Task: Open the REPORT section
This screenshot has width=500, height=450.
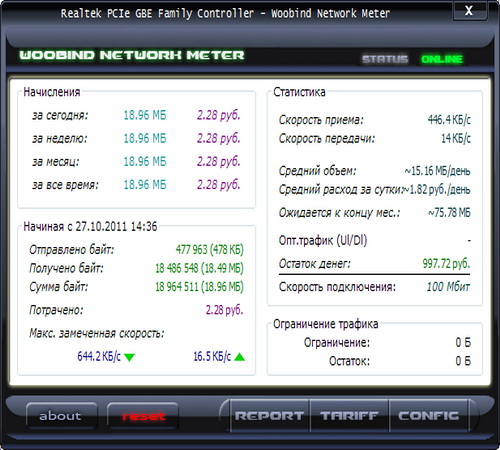Action: pos(269,415)
